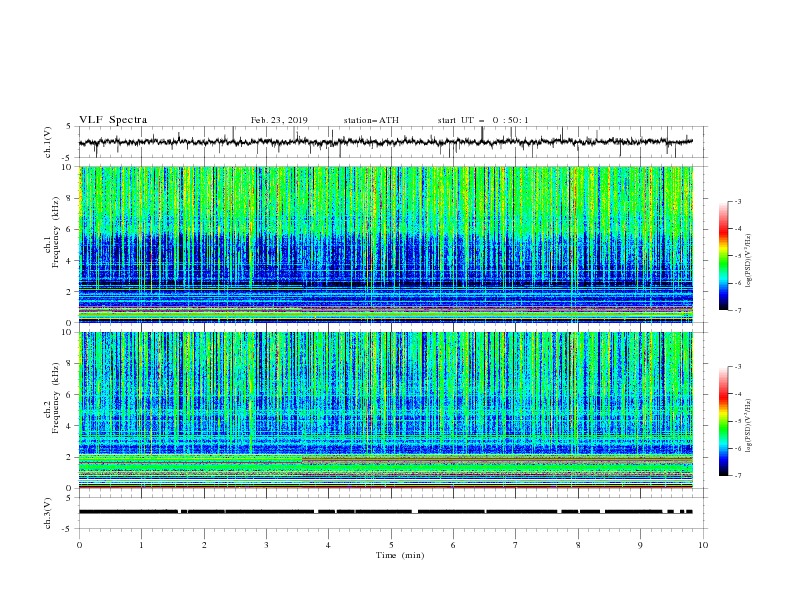Click the ch.2 "Frequency (kHz)" axis label
The width and height of the screenshot is (792, 612).
[x=55, y=398]
